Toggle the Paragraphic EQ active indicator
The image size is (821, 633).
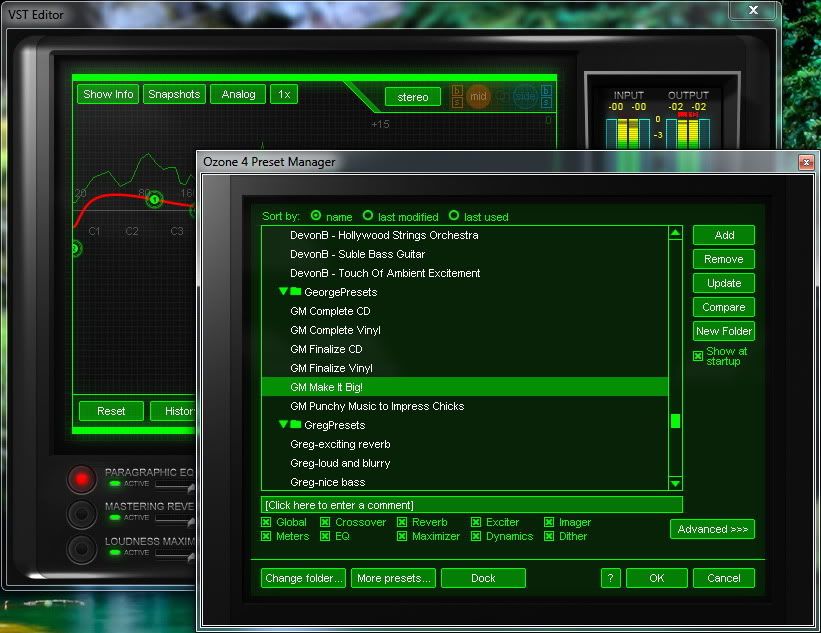pos(115,484)
